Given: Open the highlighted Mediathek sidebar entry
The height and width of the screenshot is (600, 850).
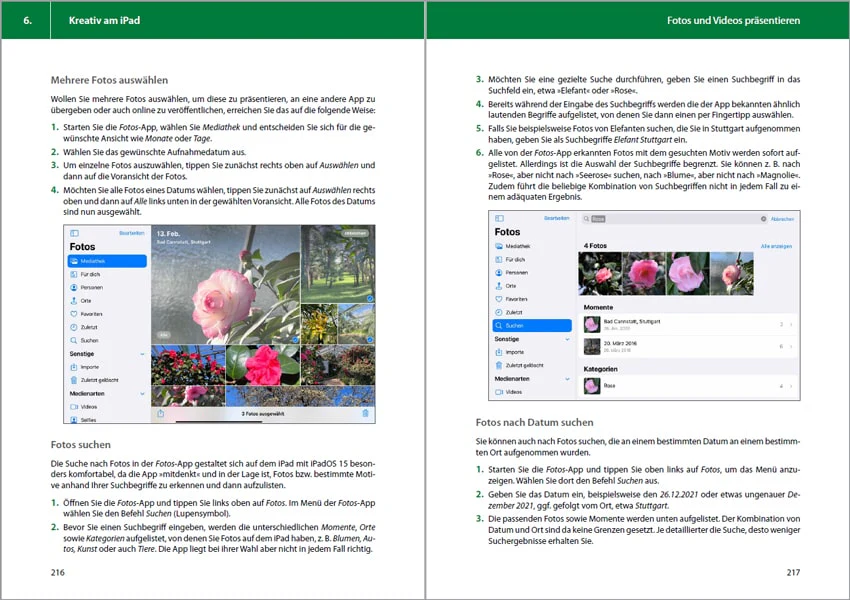Looking at the screenshot, I should tap(107, 261).
